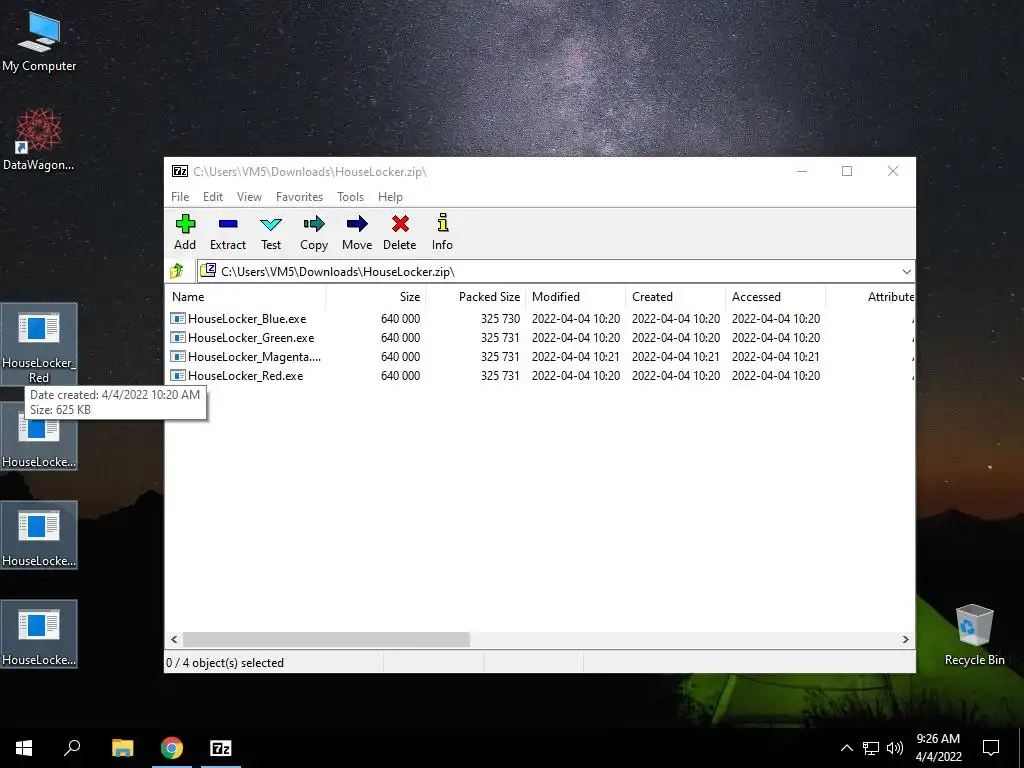The width and height of the screenshot is (1024, 768).
Task: Click the Delete toolbar icon
Action: coord(400,225)
